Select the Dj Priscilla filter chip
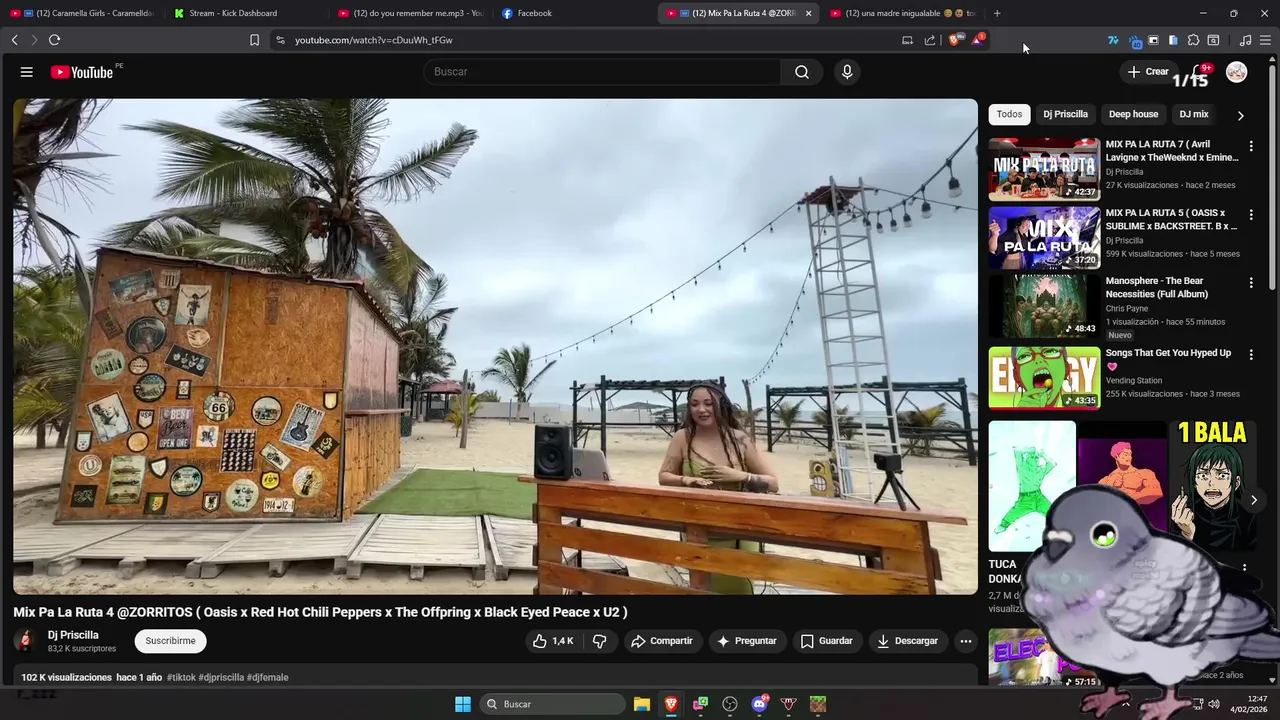The height and width of the screenshot is (720, 1280). point(1065,114)
